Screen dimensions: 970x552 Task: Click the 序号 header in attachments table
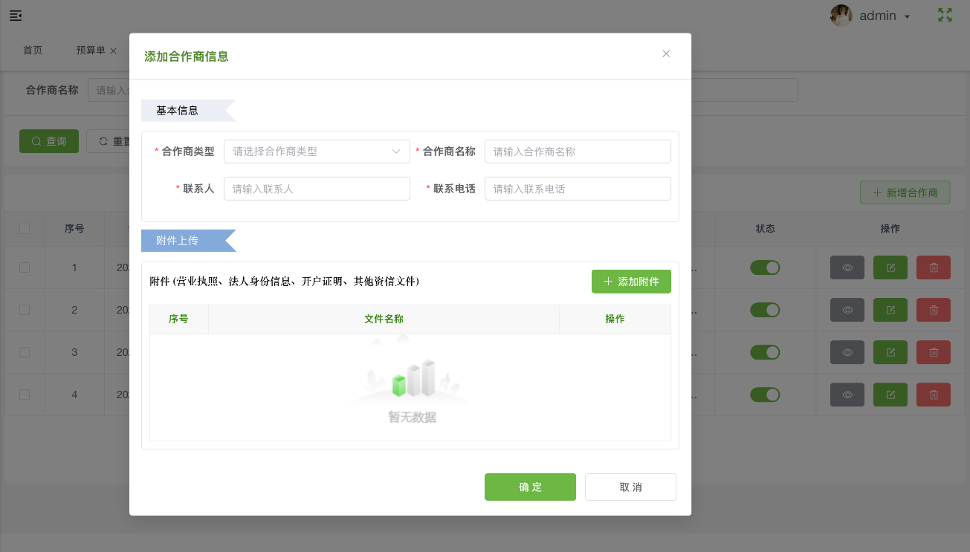click(178, 319)
